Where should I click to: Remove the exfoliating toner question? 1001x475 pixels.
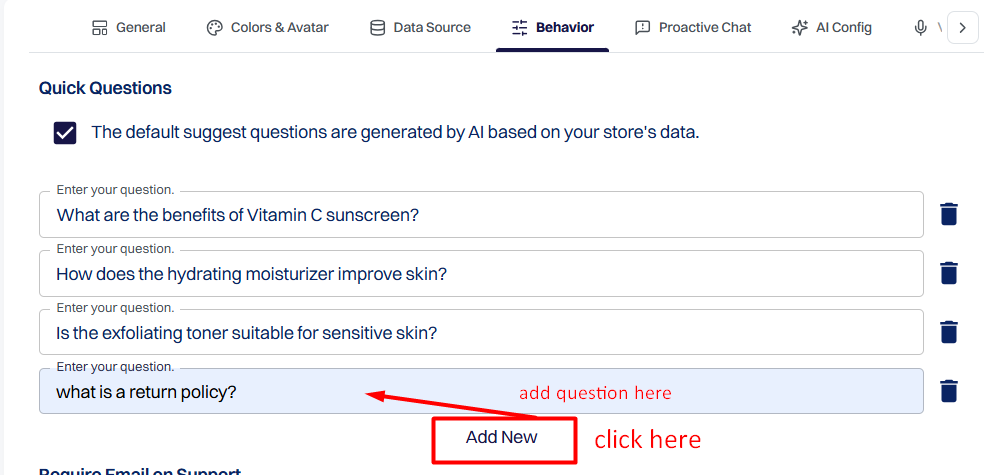(949, 332)
